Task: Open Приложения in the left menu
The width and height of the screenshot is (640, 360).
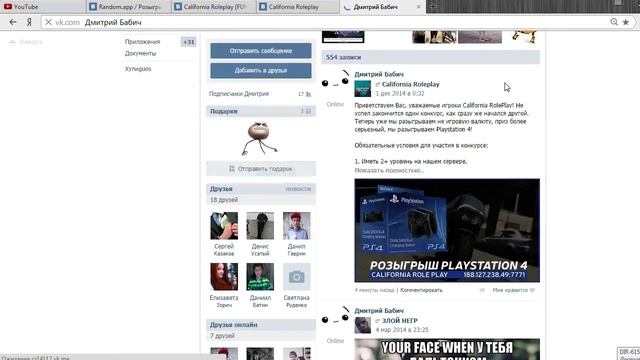Action: 142,42
